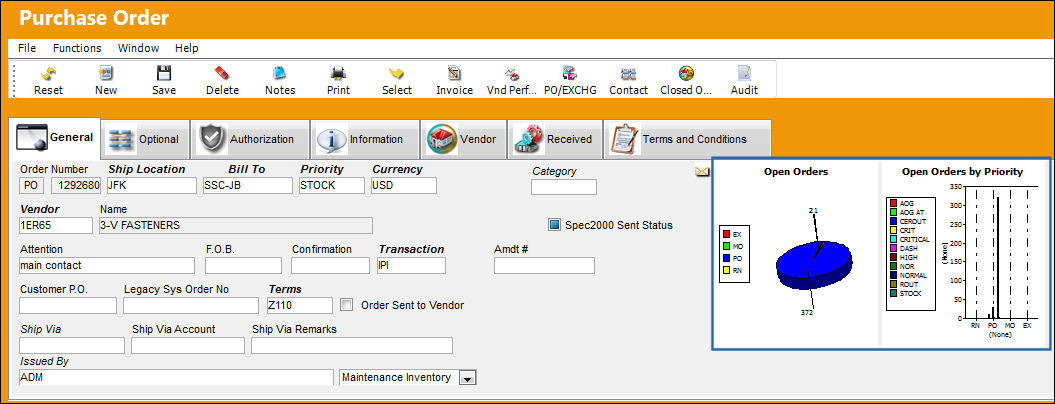Image resolution: width=1055 pixels, height=404 pixels.
Task: Switch to the Vendor tab
Action: pos(464,139)
